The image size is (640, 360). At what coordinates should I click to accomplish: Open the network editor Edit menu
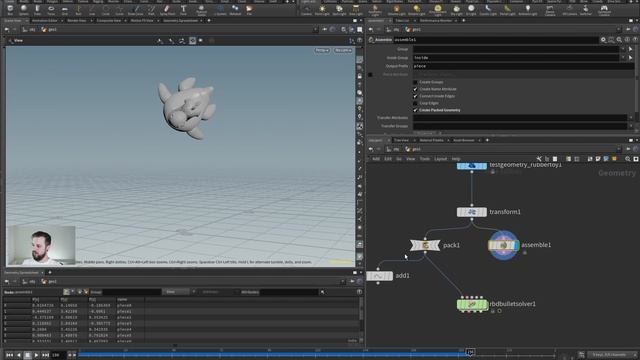(x=388, y=159)
